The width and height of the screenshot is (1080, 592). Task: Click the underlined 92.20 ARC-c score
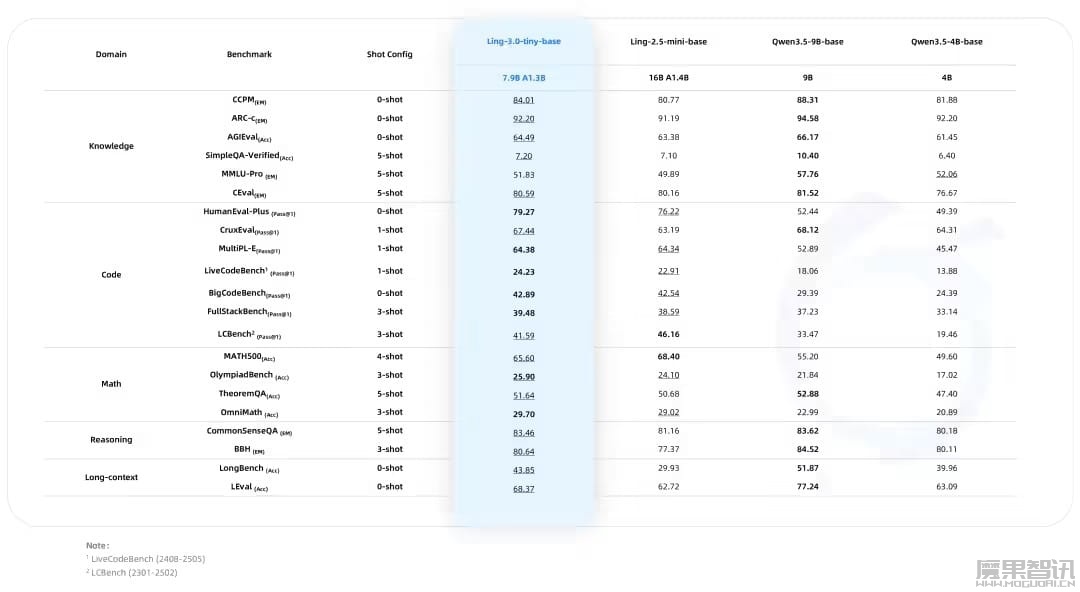click(523, 119)
